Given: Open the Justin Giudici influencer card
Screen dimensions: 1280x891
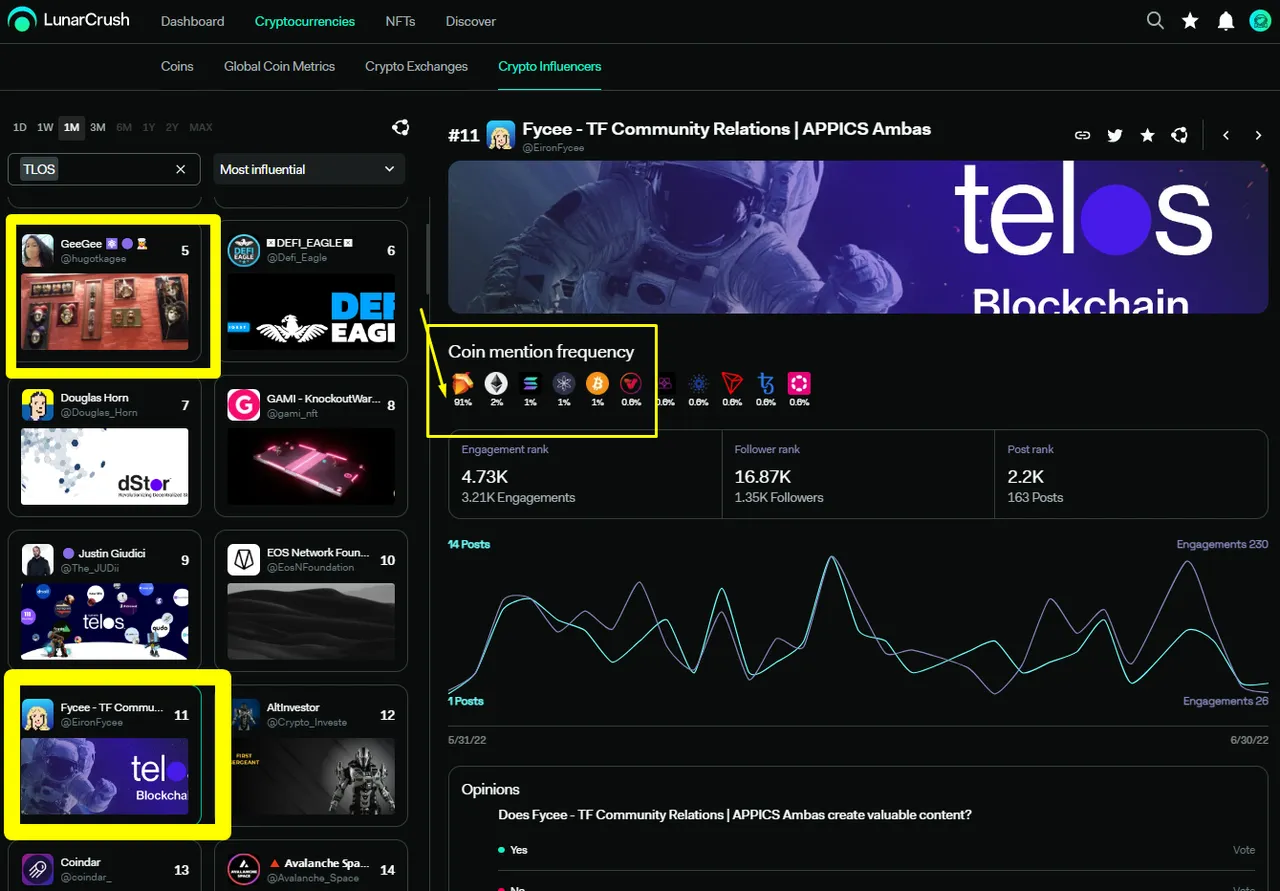Looking at the screenshot, I should point(104,601).
